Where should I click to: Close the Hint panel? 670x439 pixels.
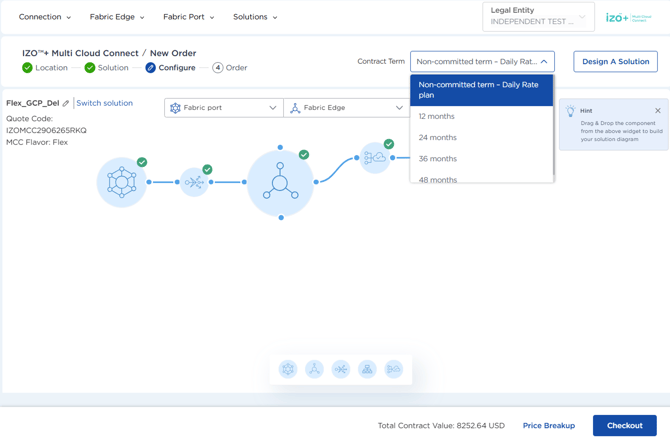(658, 111)
